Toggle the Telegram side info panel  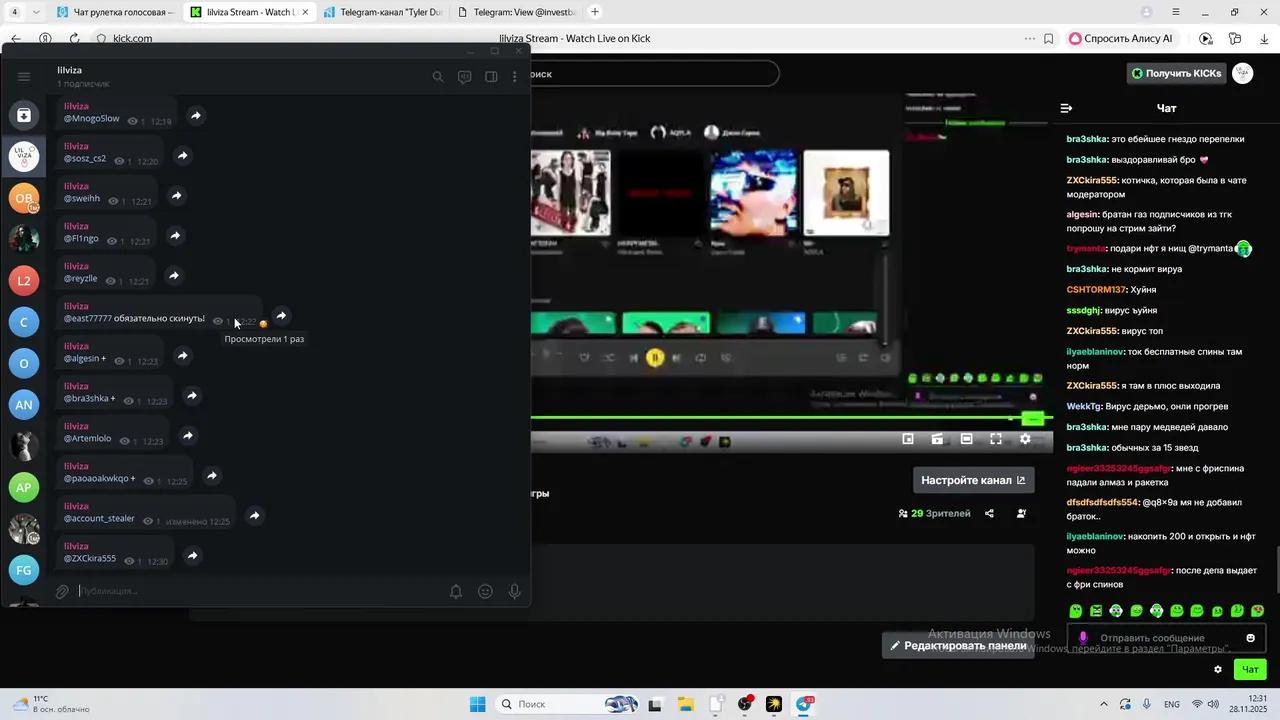(491, 77)
